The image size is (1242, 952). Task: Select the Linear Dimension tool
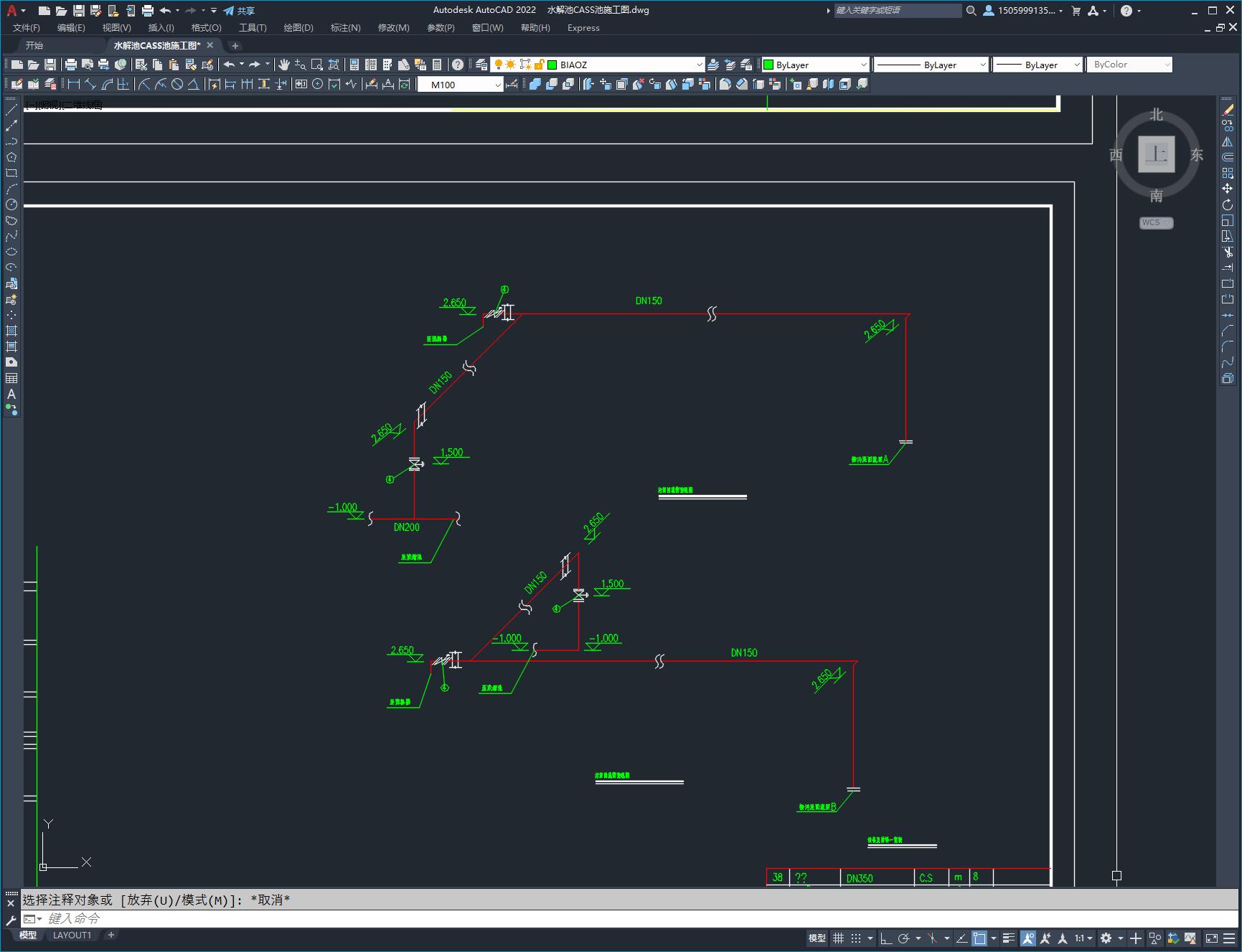(x=74, y=84)
